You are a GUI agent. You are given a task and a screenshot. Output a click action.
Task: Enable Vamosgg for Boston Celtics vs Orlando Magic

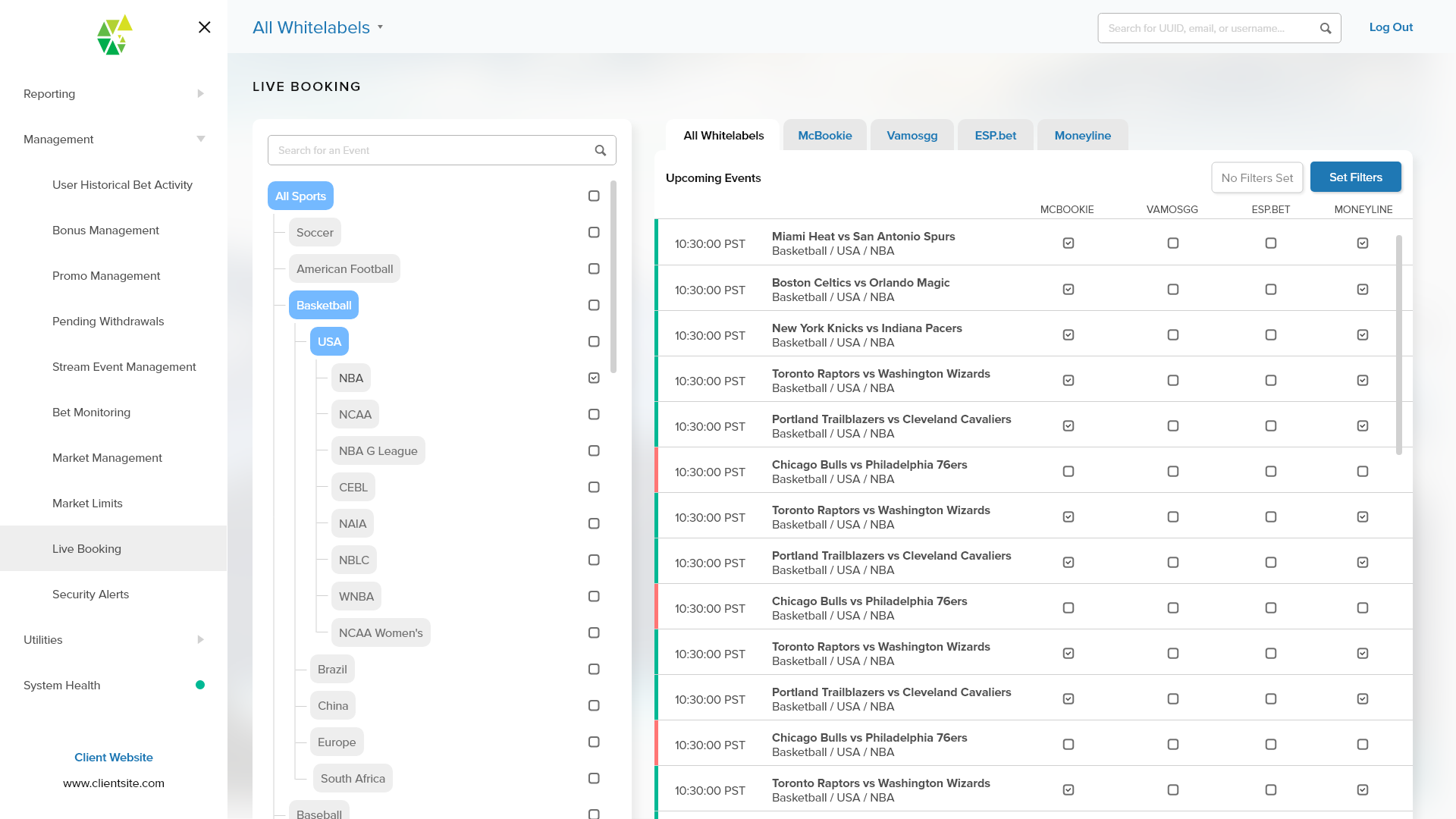coord(1172,289)
